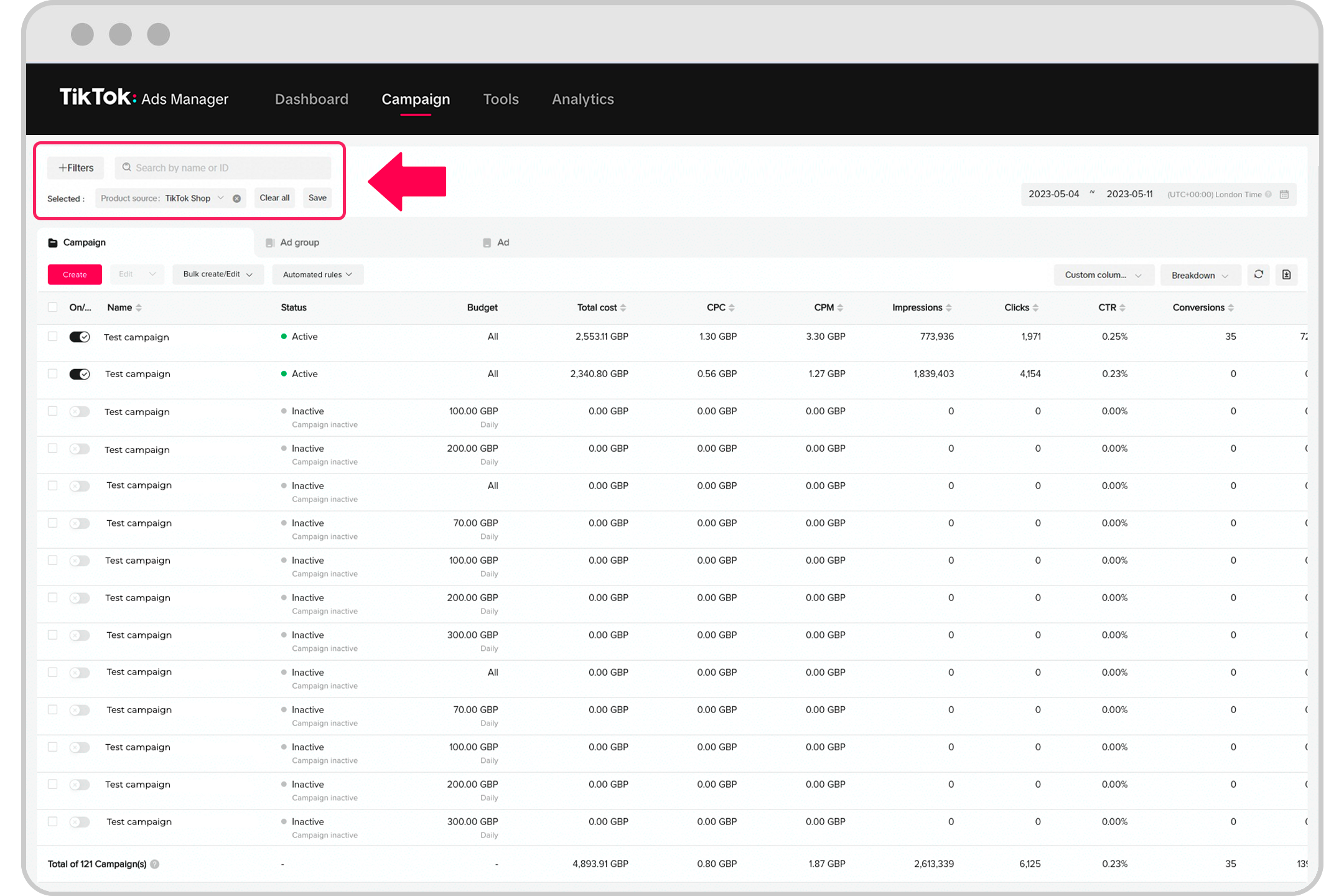Switch to the Ad group tab

pyautogui.click(x=299, y=243)
